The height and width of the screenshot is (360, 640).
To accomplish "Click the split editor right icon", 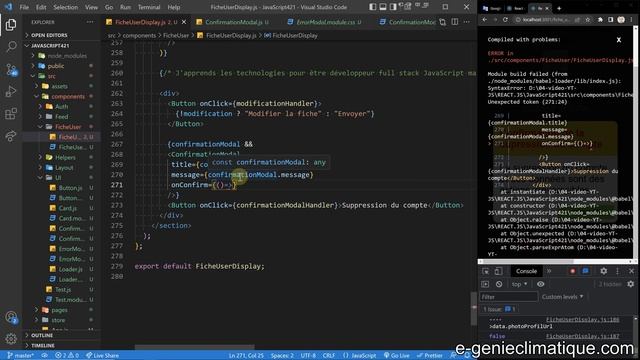I will [x=455, y=22].
